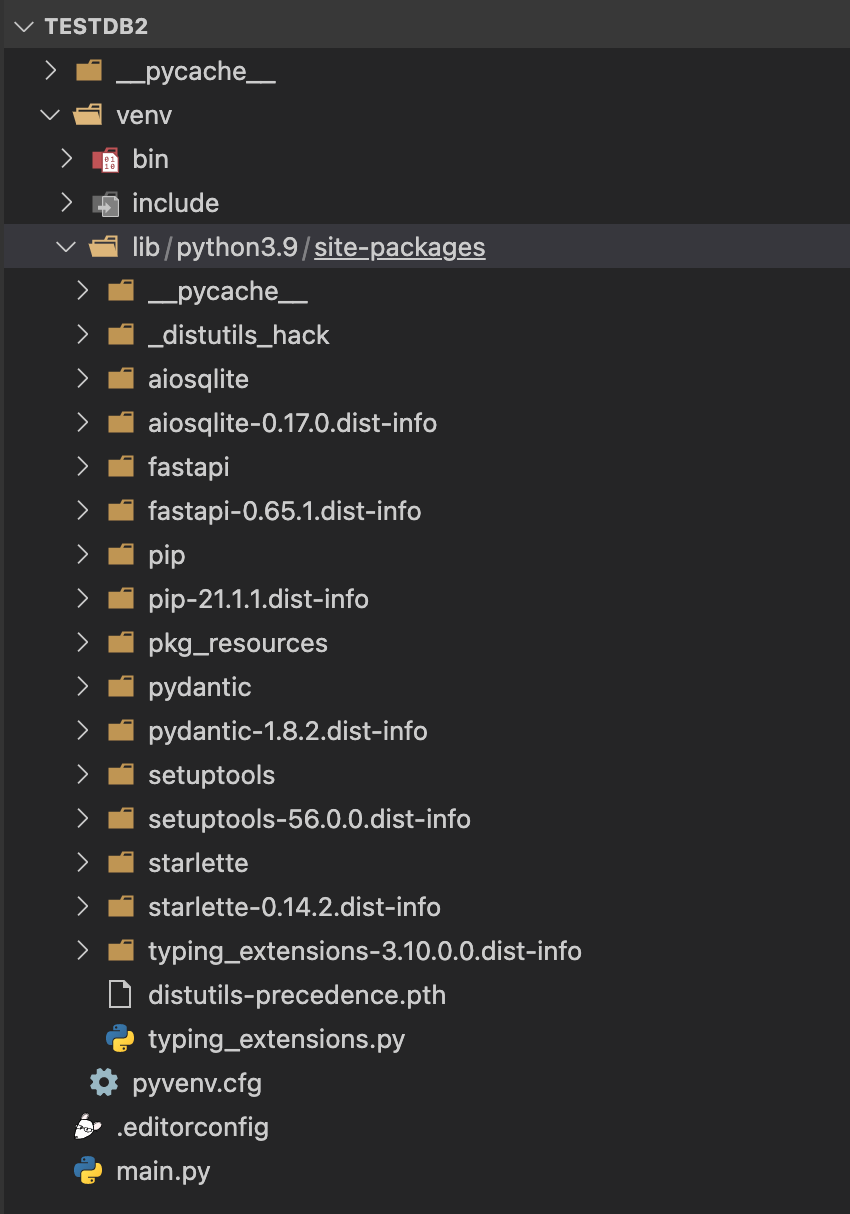Click the include folder icon
850x1214 pixels.
click(106, 202)
